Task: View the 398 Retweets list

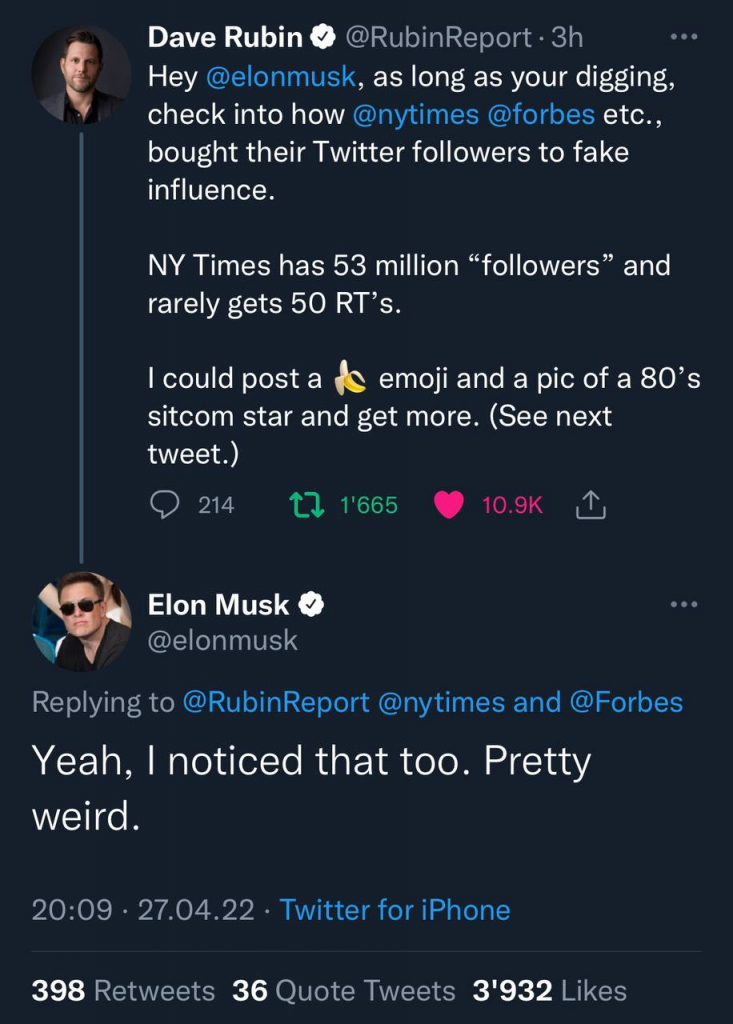Action: 123,991
